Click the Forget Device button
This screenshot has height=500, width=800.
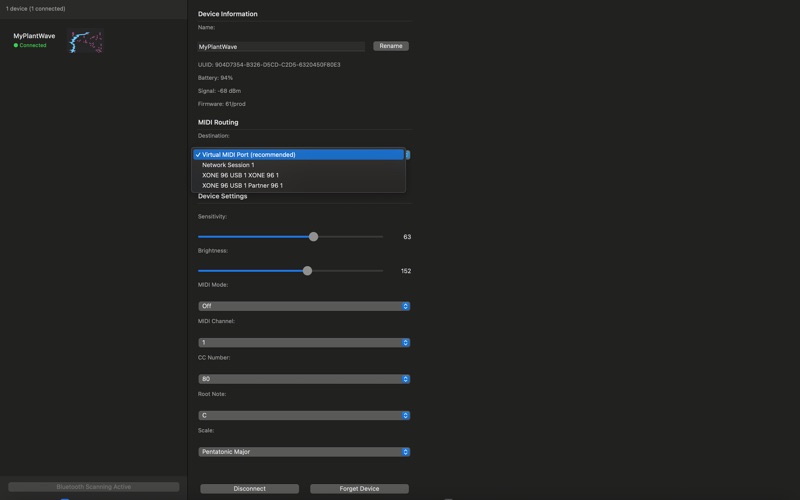click(x=359, y=489)
